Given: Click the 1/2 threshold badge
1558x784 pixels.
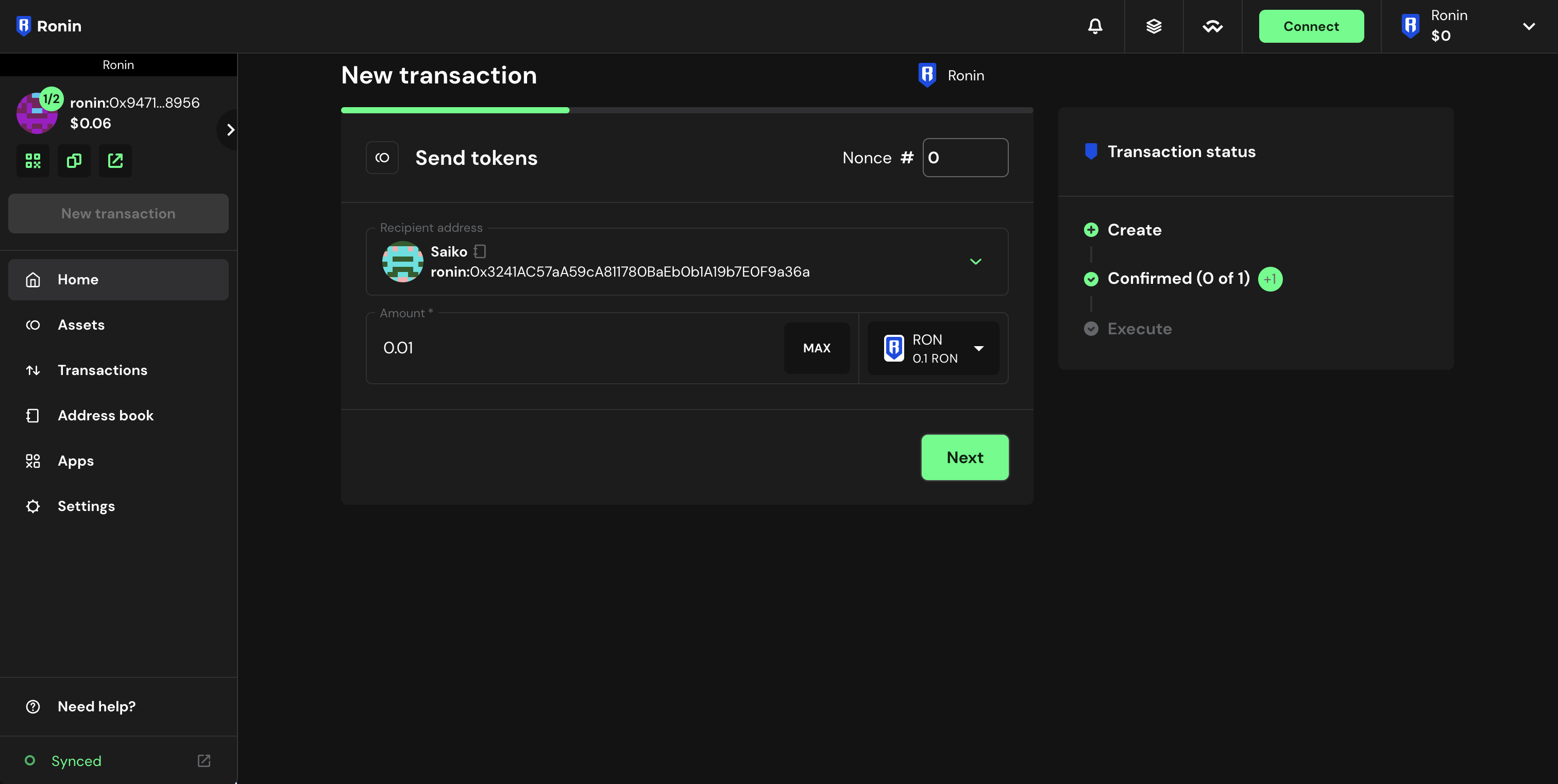Looking at the screenshot, I should click(x=52, y=98).
